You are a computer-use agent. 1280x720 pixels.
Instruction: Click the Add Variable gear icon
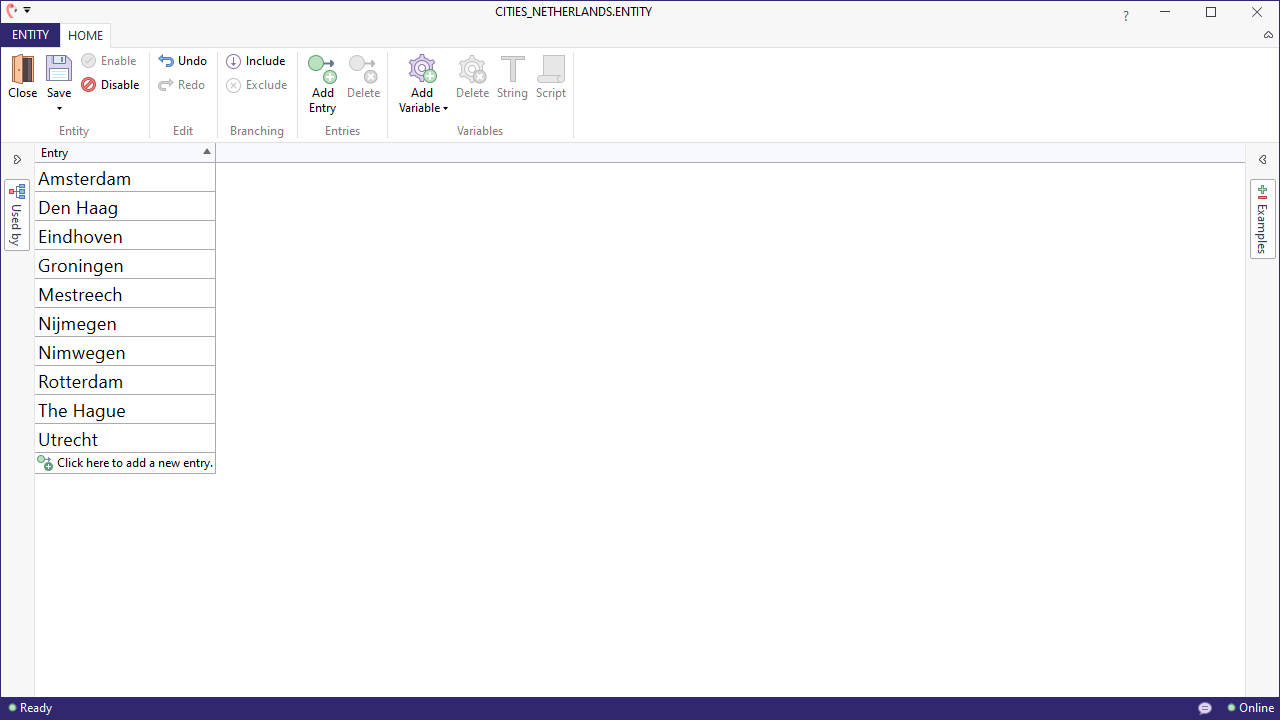coord(422,69)
